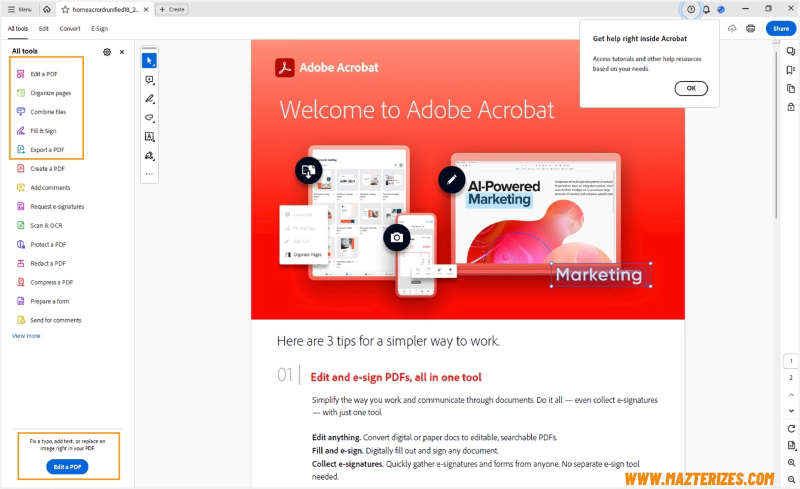Select Prepare a form tool
Image resolution: width=800 pixels, height=489 pixels.
(x=49, y=301)
